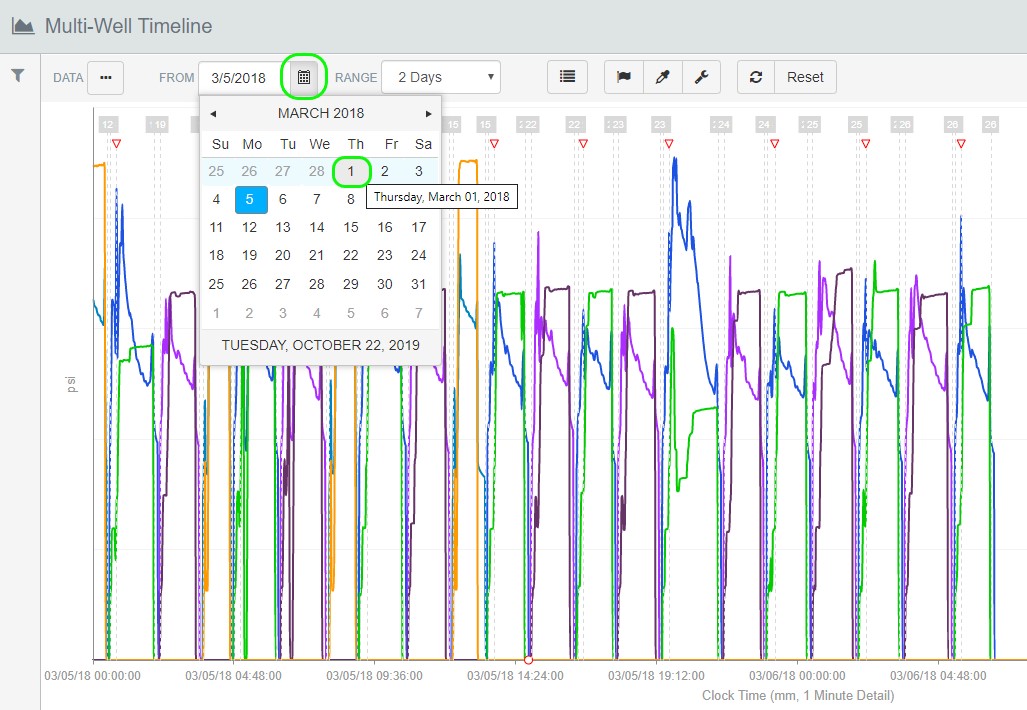1027x710 pixels.
Task: Expand the 2 Days range dropdown
Action: pyautogui.click(x=440, y=77)
